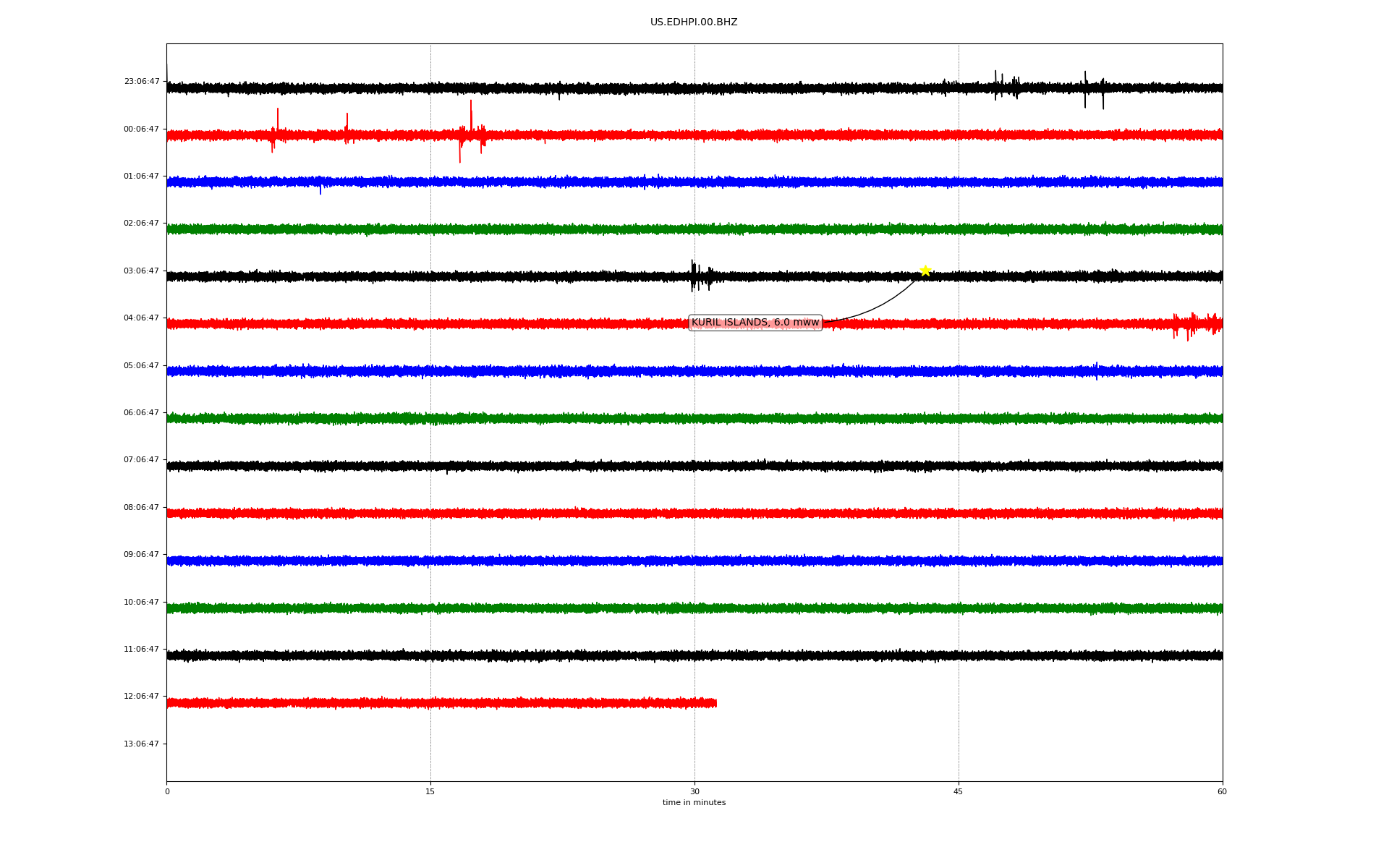The image size is (1389, 868).
Task: Click the end of the partial 12:06:47 red trace
Action: (715, 703)
